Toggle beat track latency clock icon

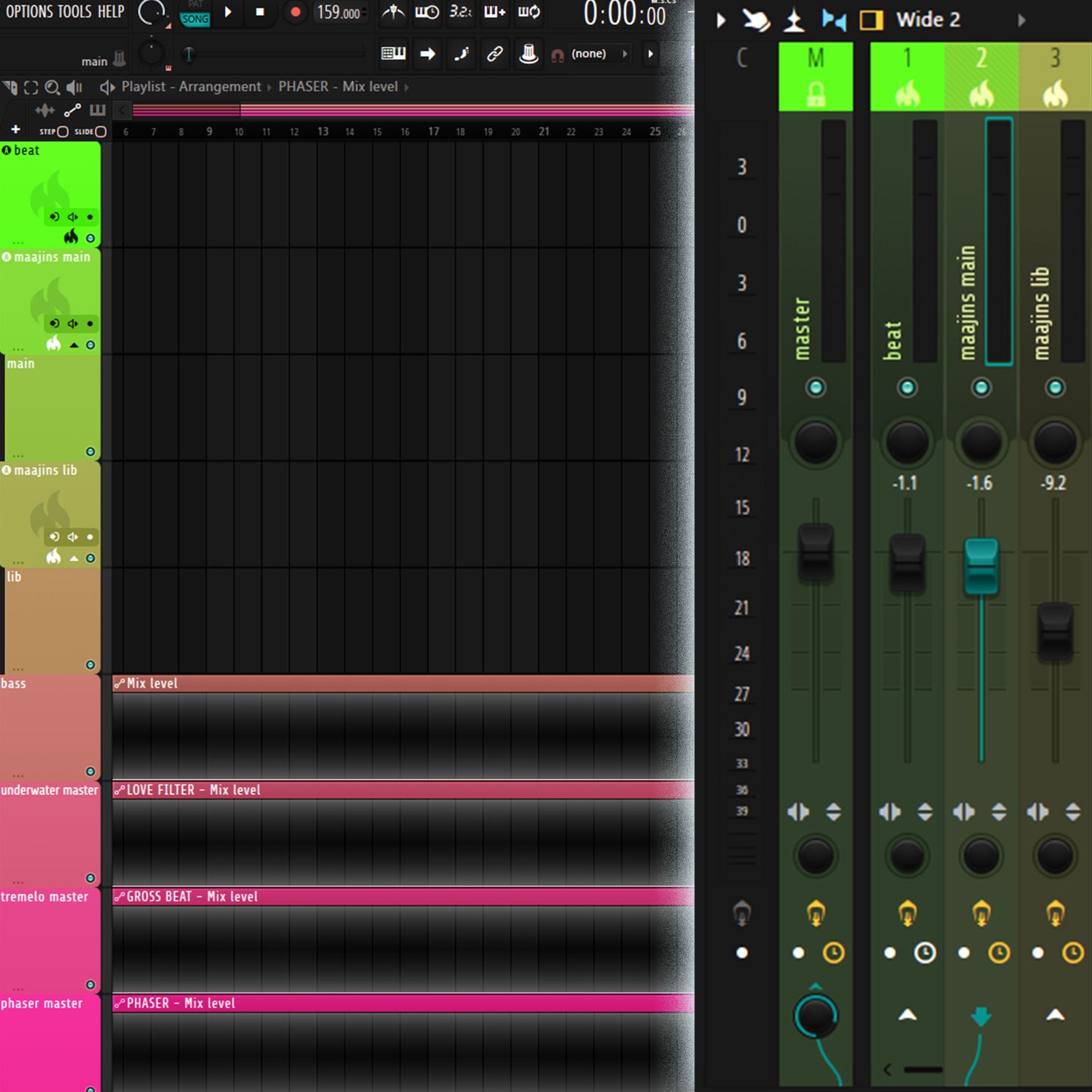(x=925, y=953)
